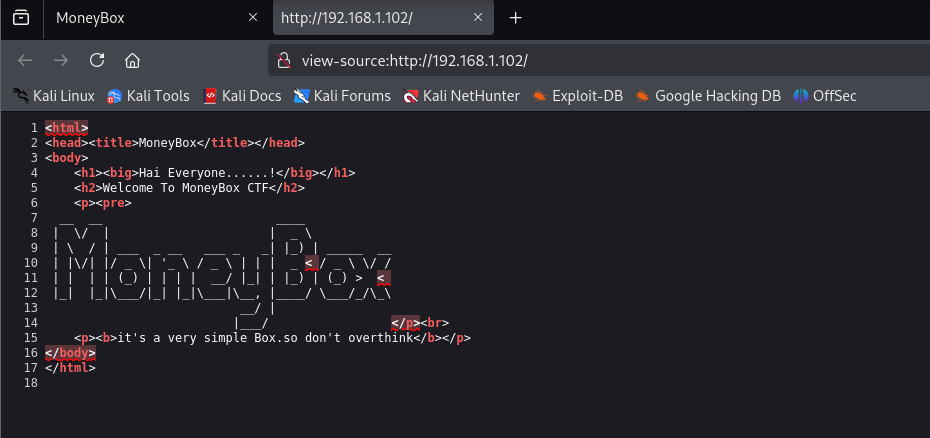Click the Firefox View icon in tab bar
This screenshot has height=438, width=930.
pos(21,18)
